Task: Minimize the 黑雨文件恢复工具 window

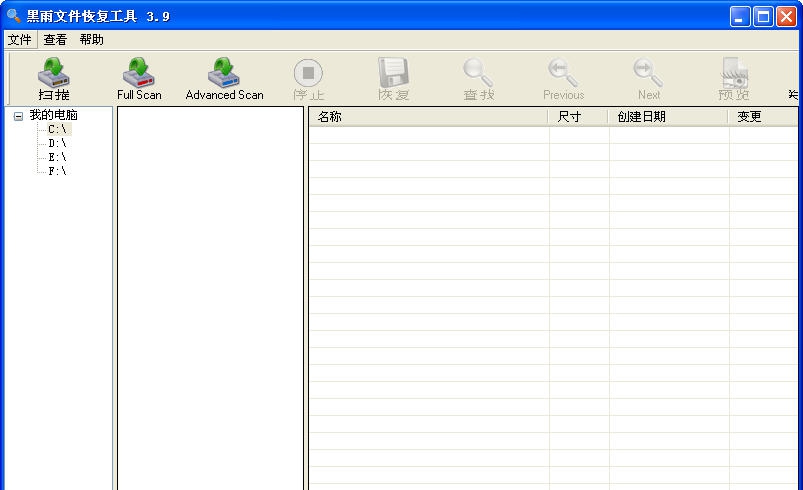Action: click(x=739, y=16)
